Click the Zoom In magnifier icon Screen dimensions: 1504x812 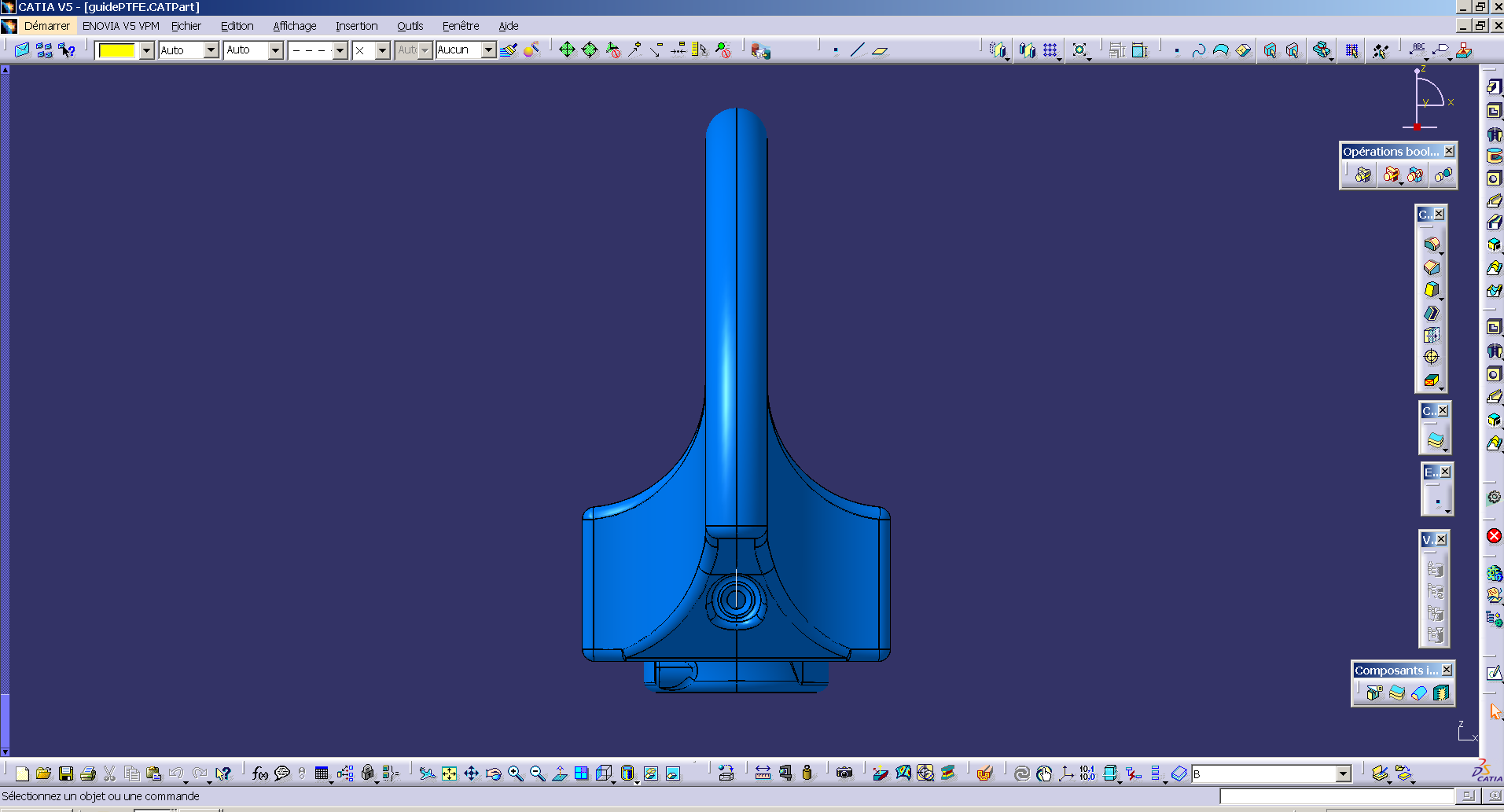[x=515, y=773]
